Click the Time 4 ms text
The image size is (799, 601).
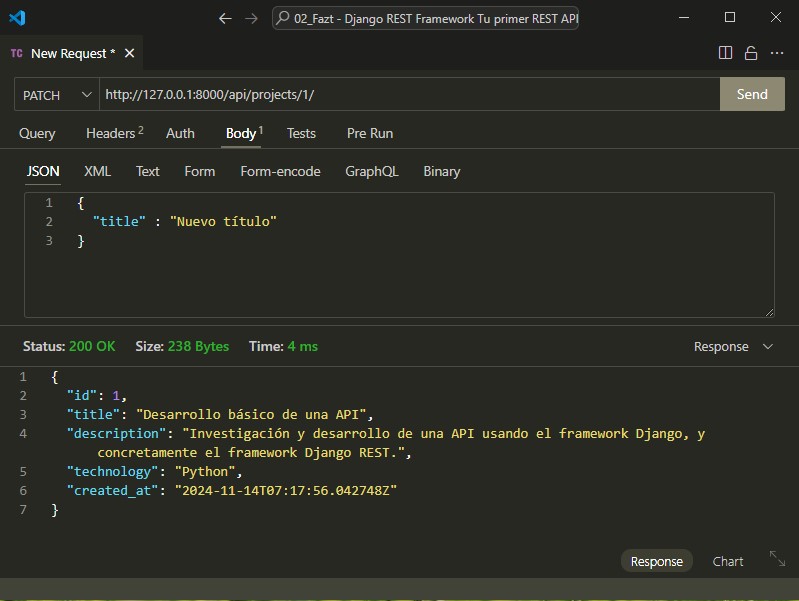pyautogui.click(x=283, y=347)
